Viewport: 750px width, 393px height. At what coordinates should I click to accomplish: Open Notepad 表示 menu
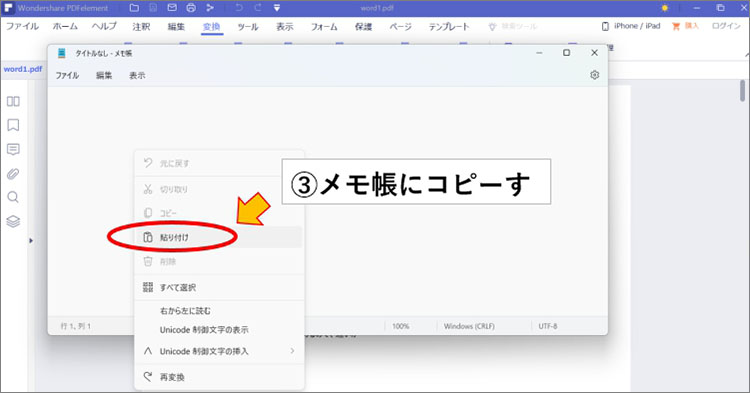pyautogui.click(x=137, y=75)
